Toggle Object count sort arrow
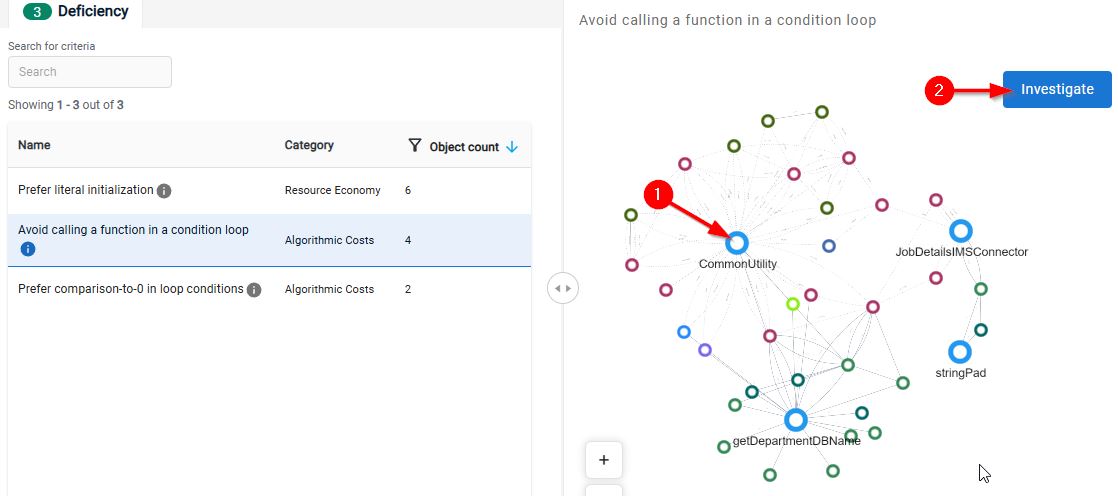 tap(511, 147)
